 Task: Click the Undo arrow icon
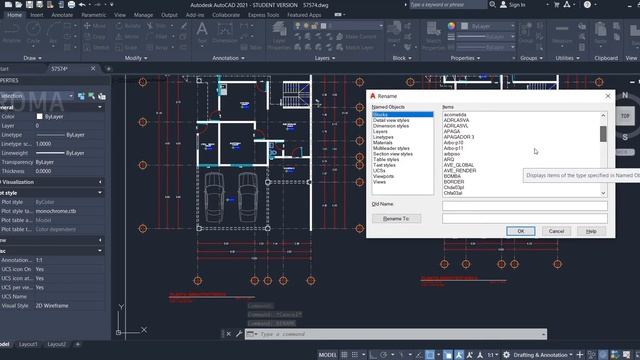click(x=82, y=4)
